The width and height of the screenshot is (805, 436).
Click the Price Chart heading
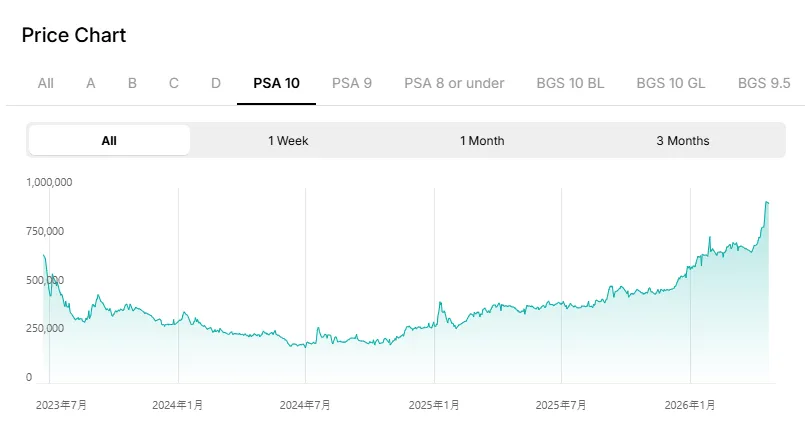(74, 35)
